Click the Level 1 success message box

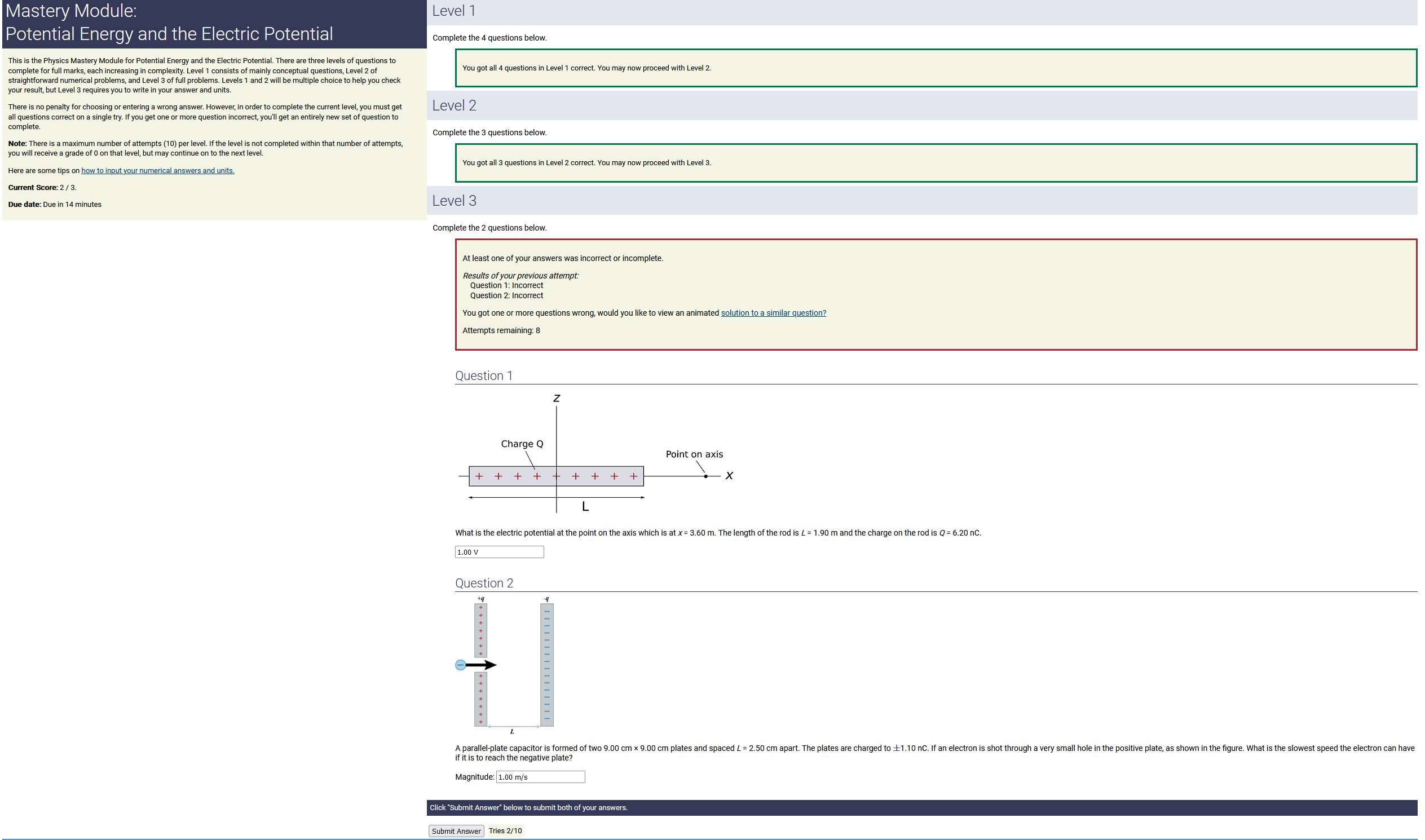[x=937, y=68]
